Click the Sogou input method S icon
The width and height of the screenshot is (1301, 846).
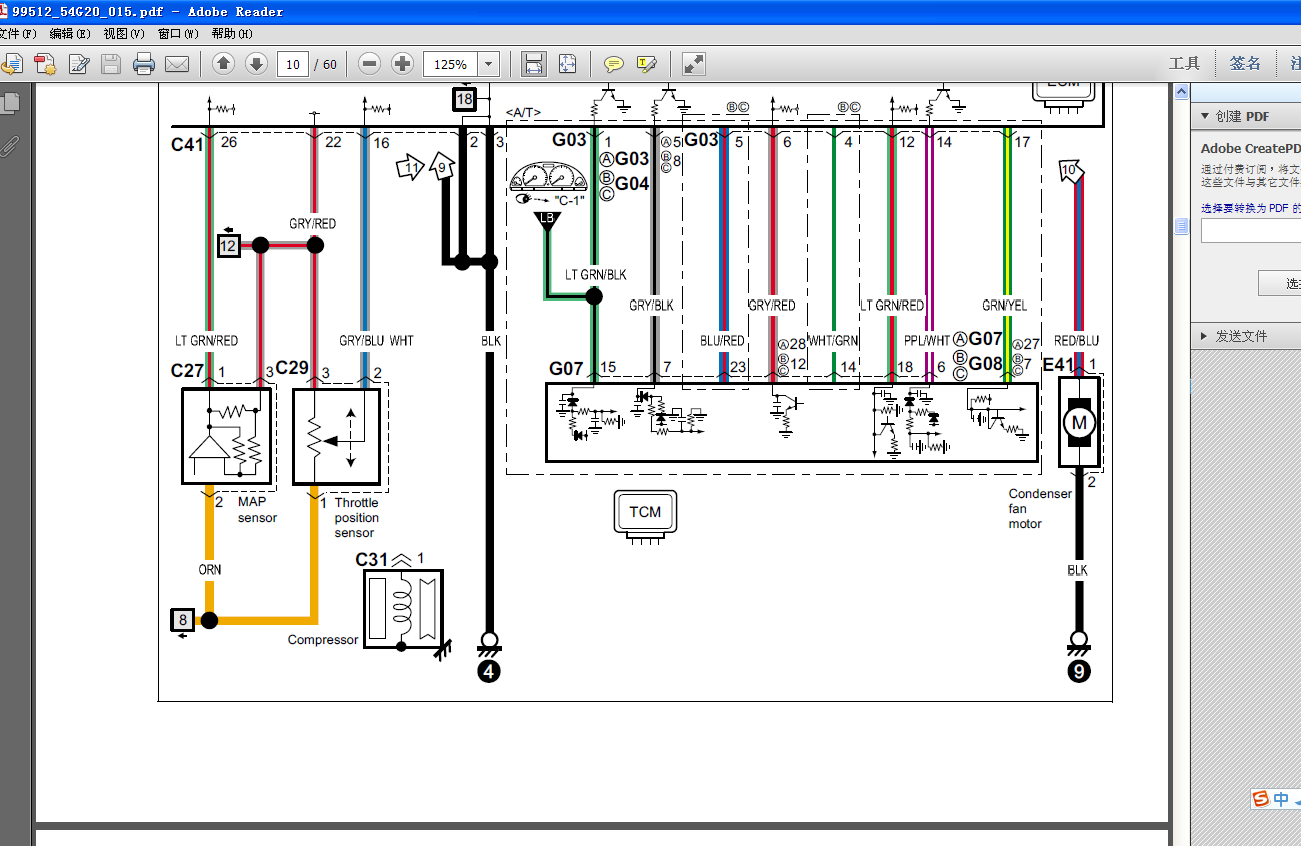coord(1260,799)
